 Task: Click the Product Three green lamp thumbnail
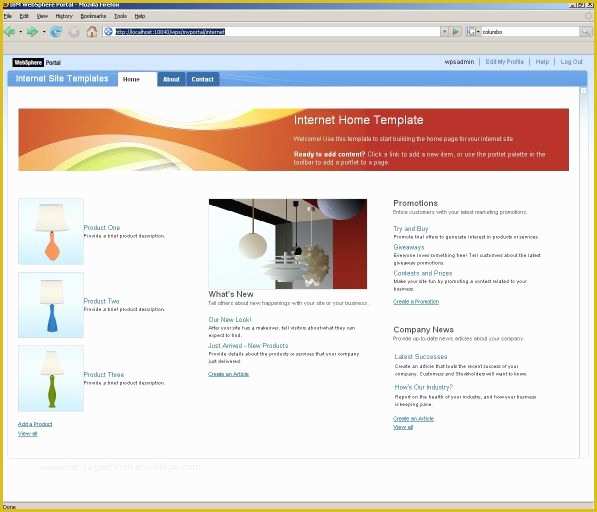[x=51, y=379]
